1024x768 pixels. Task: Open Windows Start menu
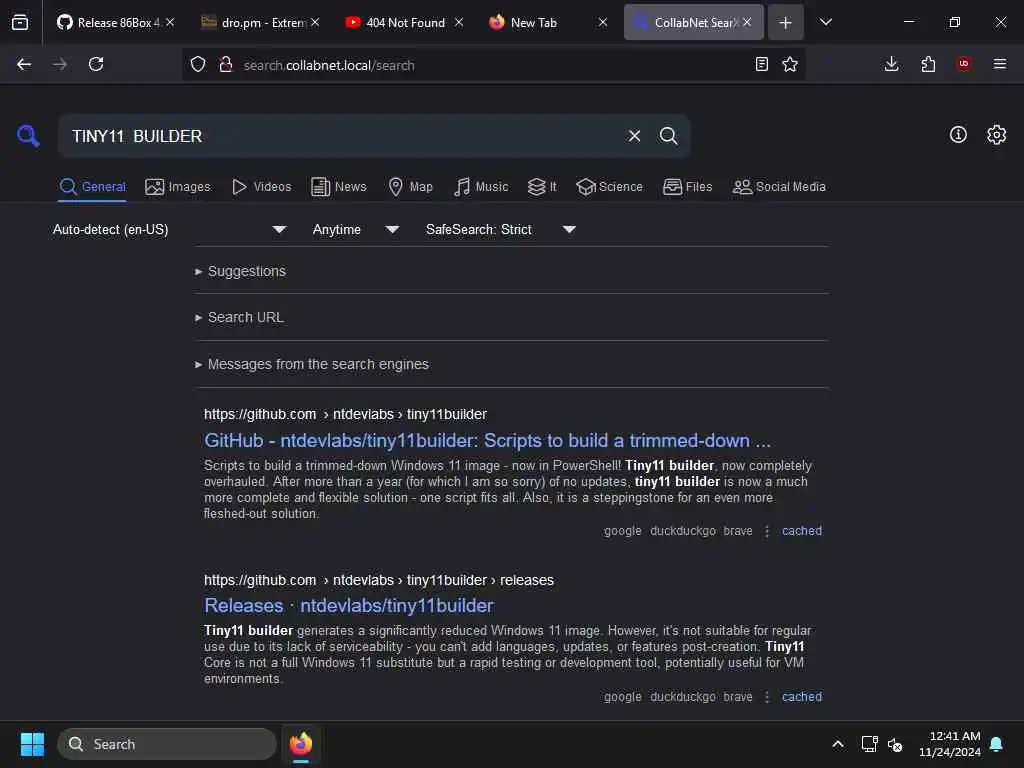(x=32, y=744)
